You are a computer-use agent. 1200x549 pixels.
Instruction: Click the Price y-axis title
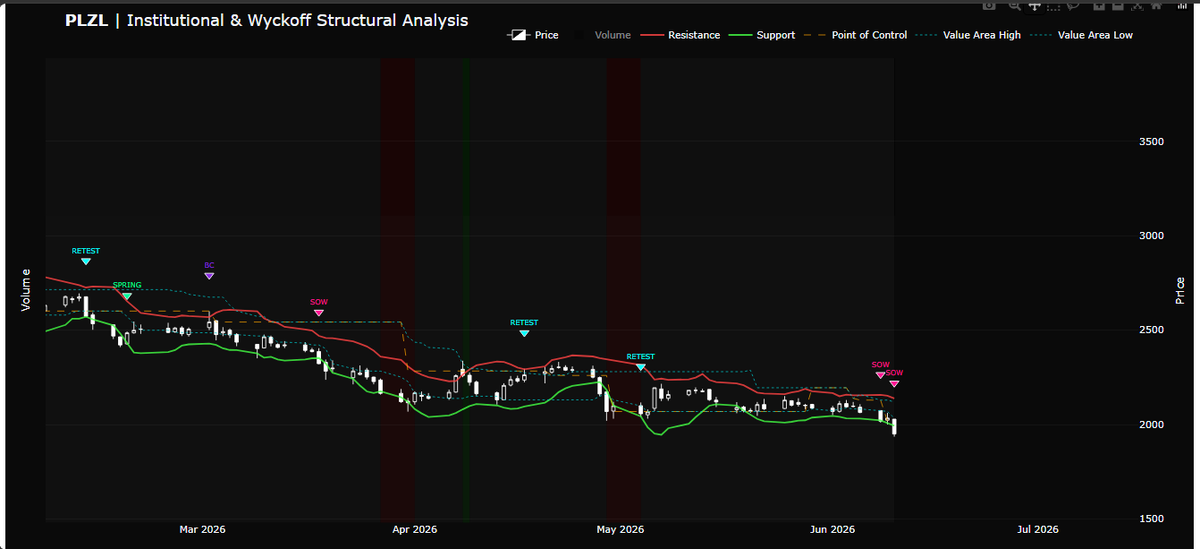1180,289
